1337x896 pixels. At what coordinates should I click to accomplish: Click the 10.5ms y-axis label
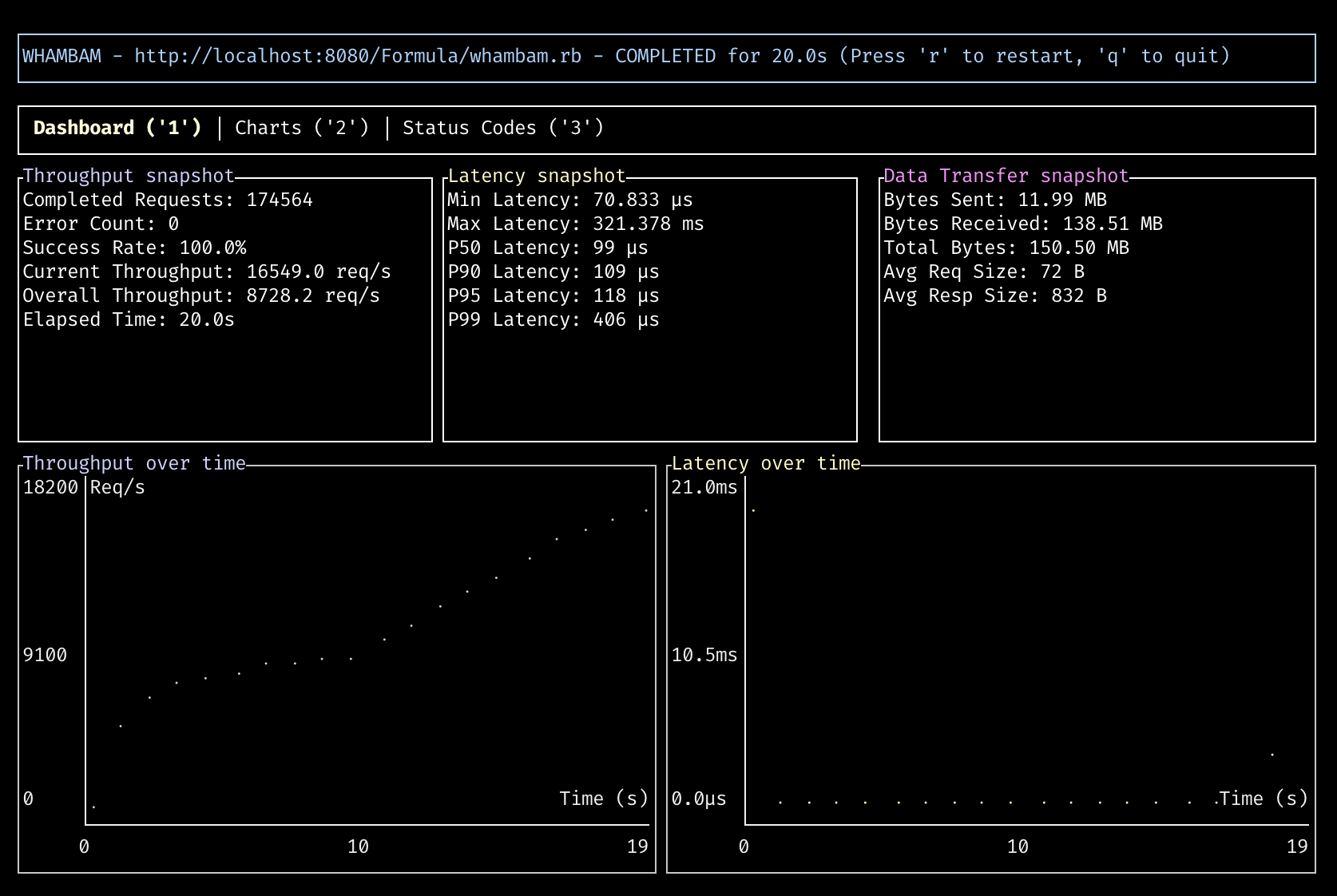(704, 655)
